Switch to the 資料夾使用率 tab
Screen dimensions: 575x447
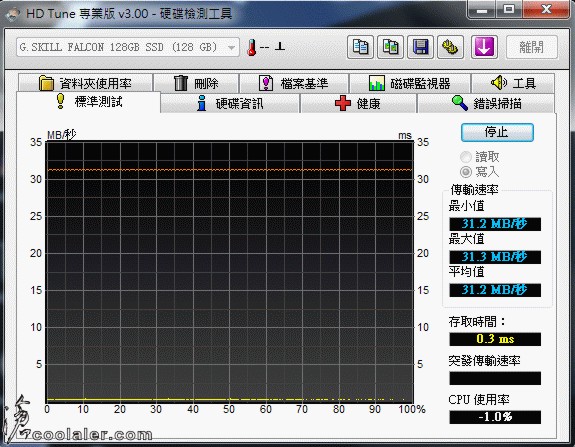point(85,83)
